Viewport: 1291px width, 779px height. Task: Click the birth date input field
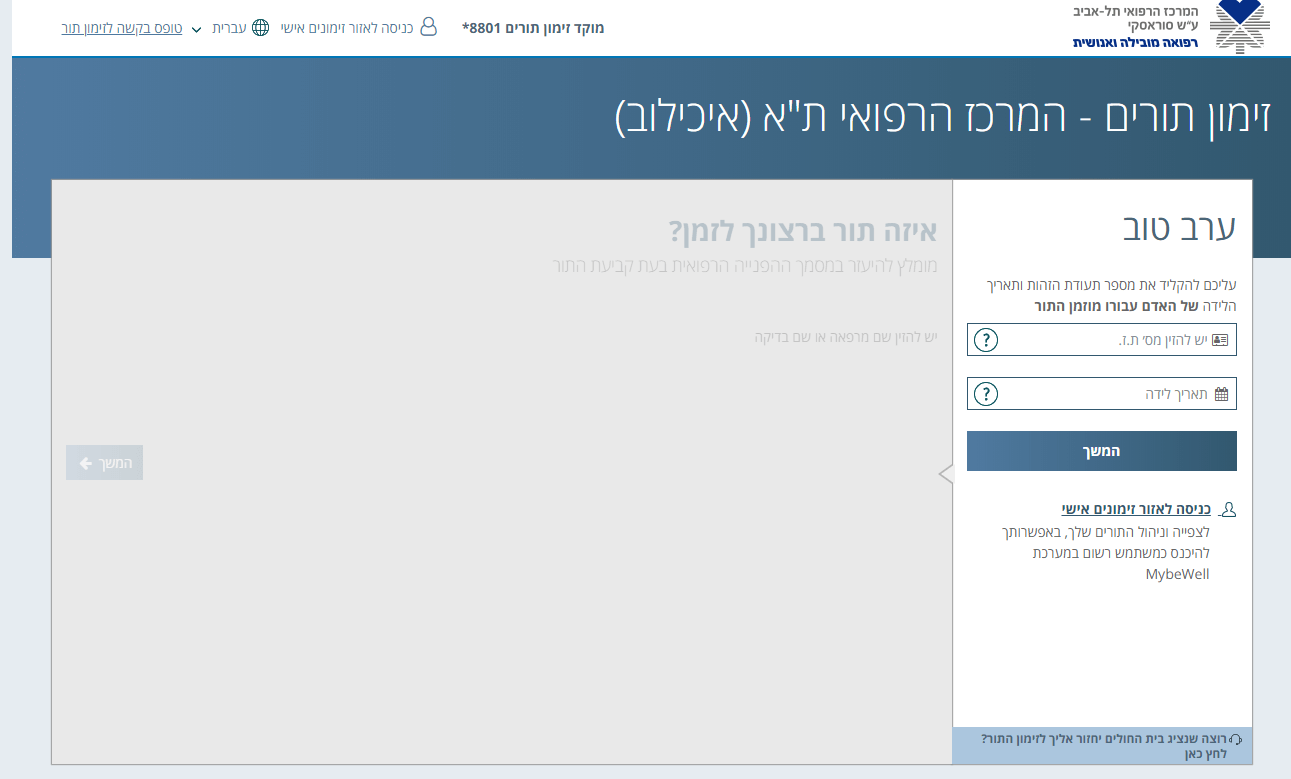pos(1102,393)
